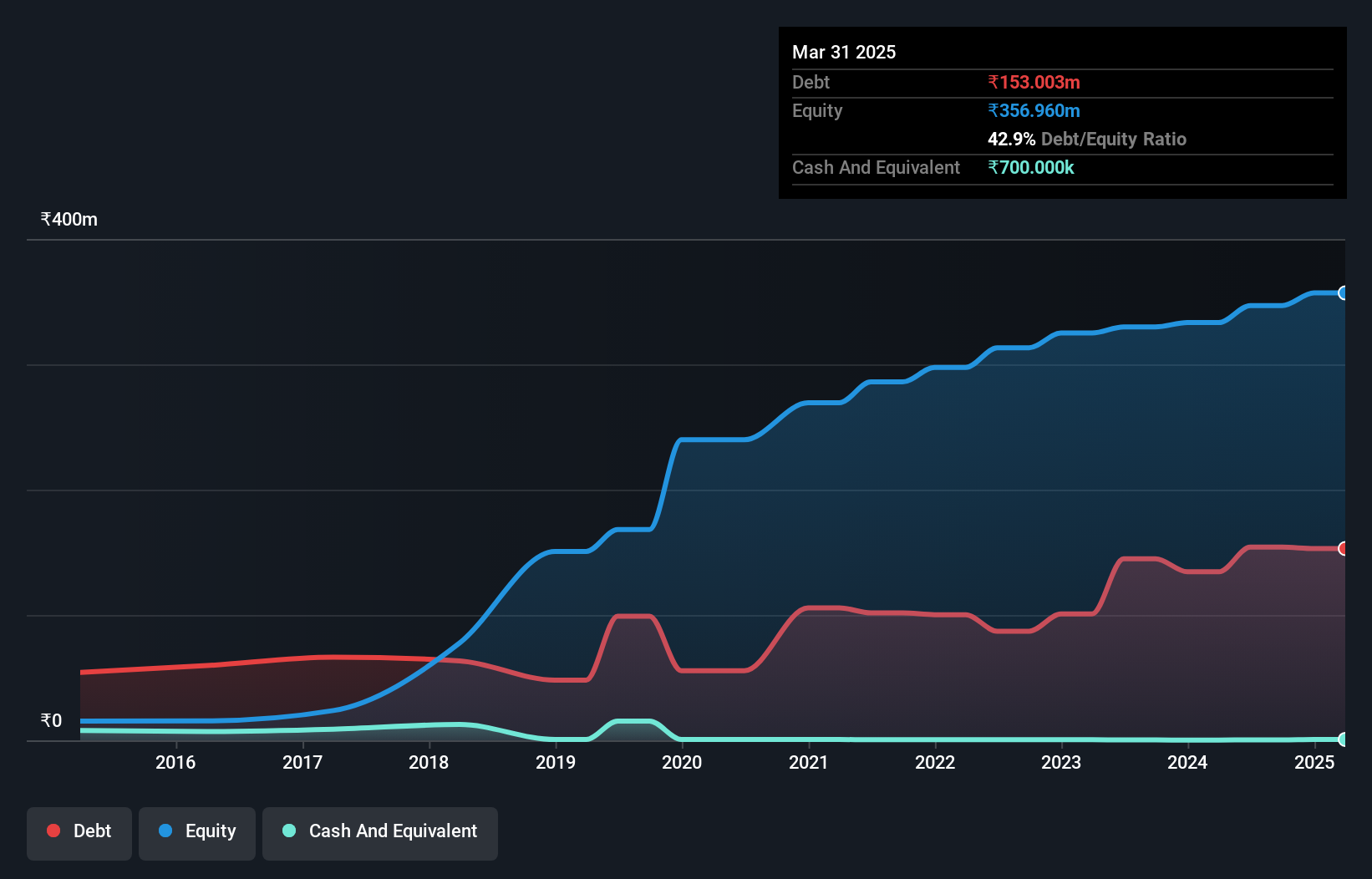Click the 2016 x-axis label
1372x879 pixels.
175,763
